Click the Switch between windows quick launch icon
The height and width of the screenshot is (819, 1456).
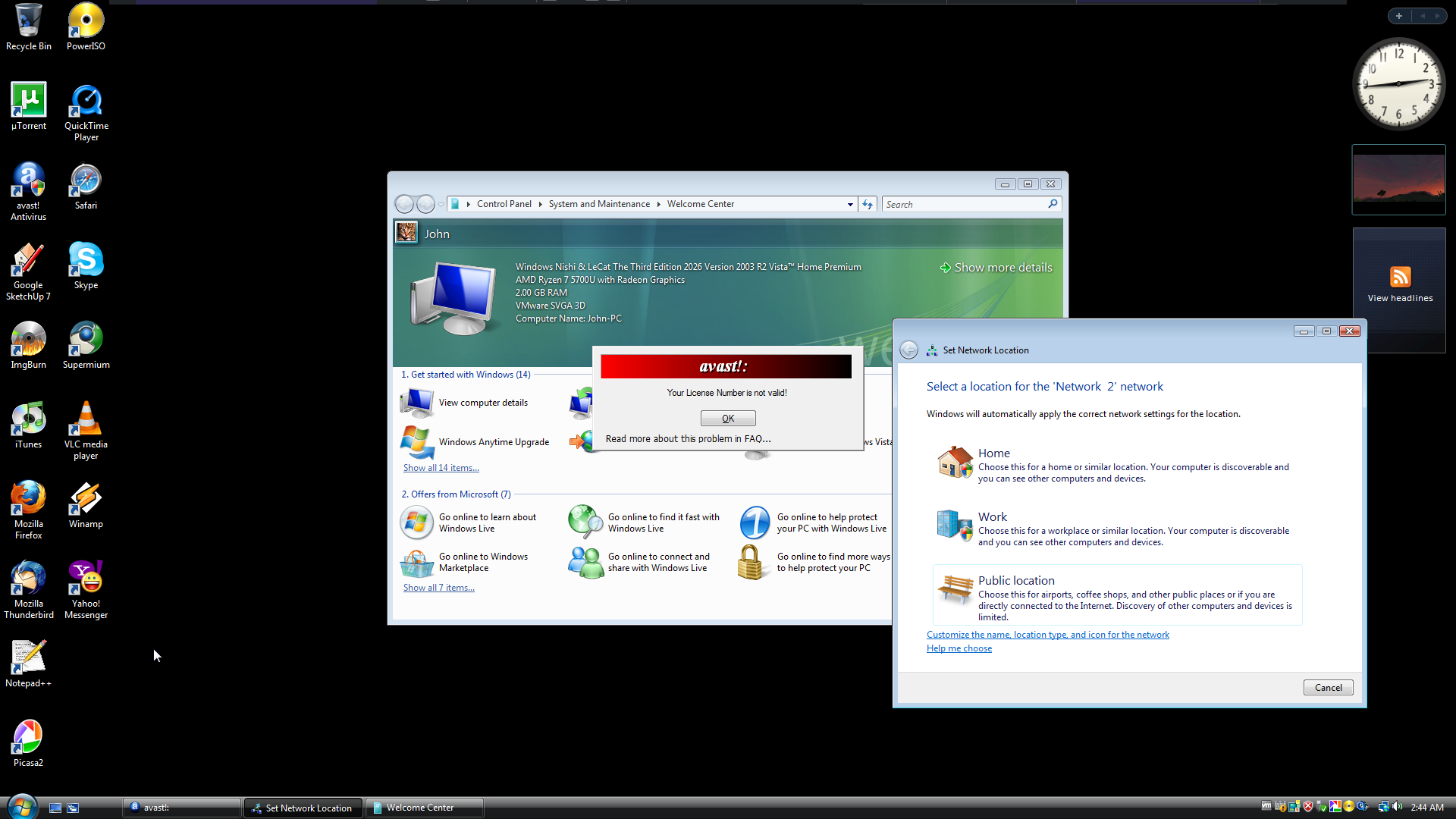(73, 808)
